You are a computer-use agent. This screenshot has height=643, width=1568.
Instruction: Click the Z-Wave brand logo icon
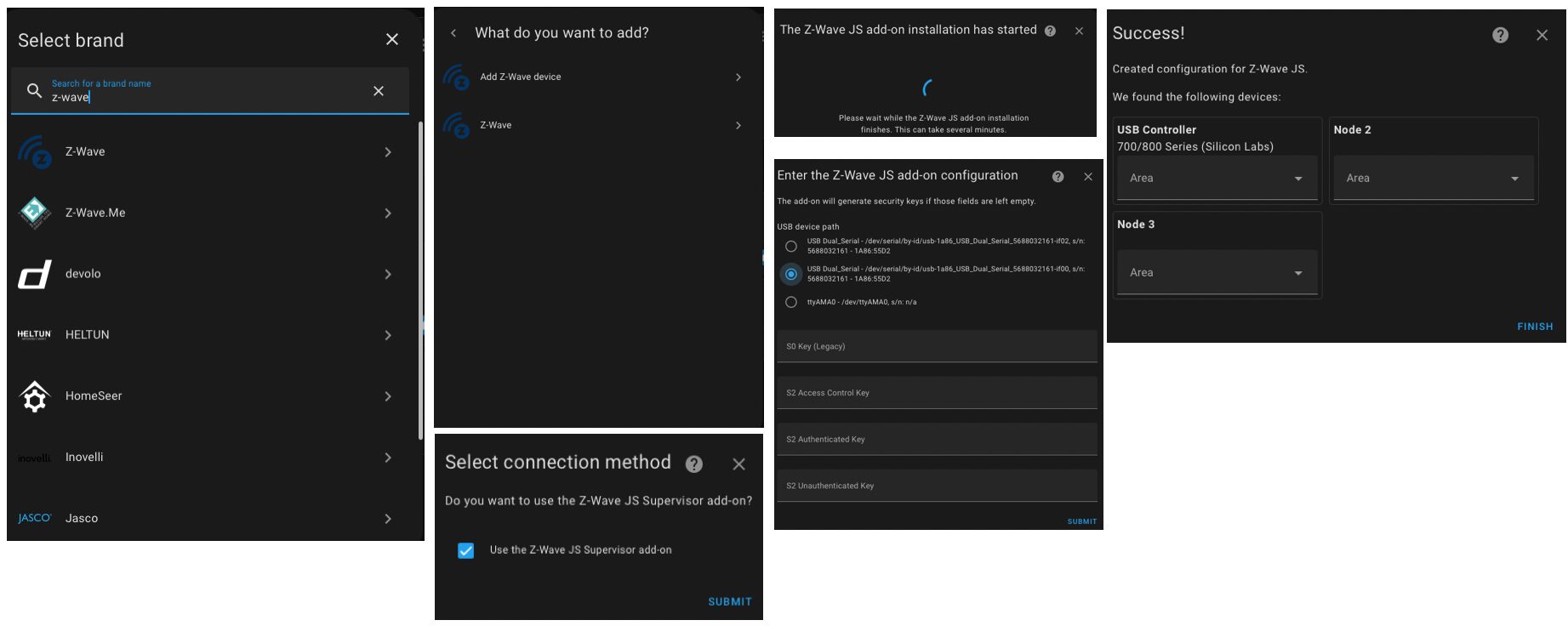[x=35, y=152]
